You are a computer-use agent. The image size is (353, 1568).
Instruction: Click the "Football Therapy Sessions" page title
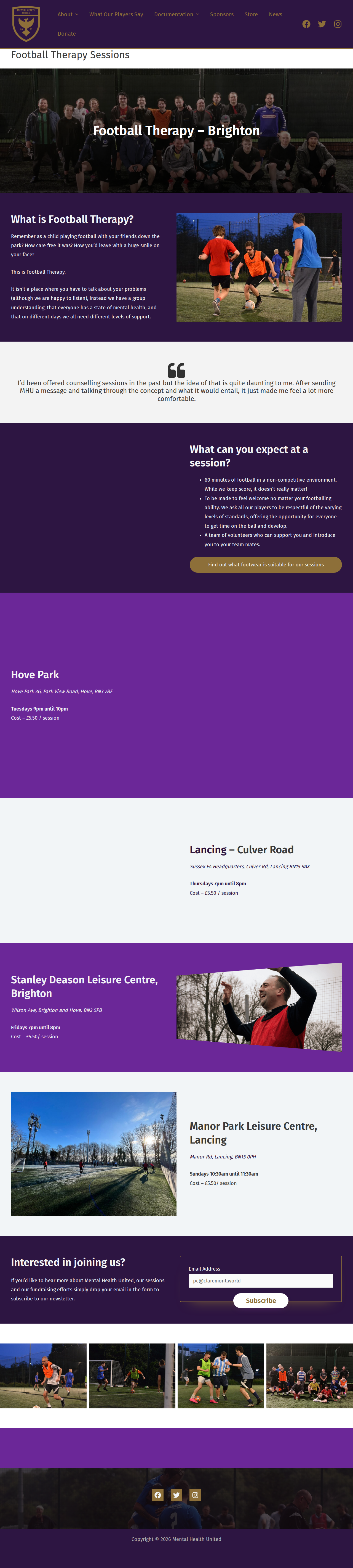pyautogui.click(x=71, y=55)
